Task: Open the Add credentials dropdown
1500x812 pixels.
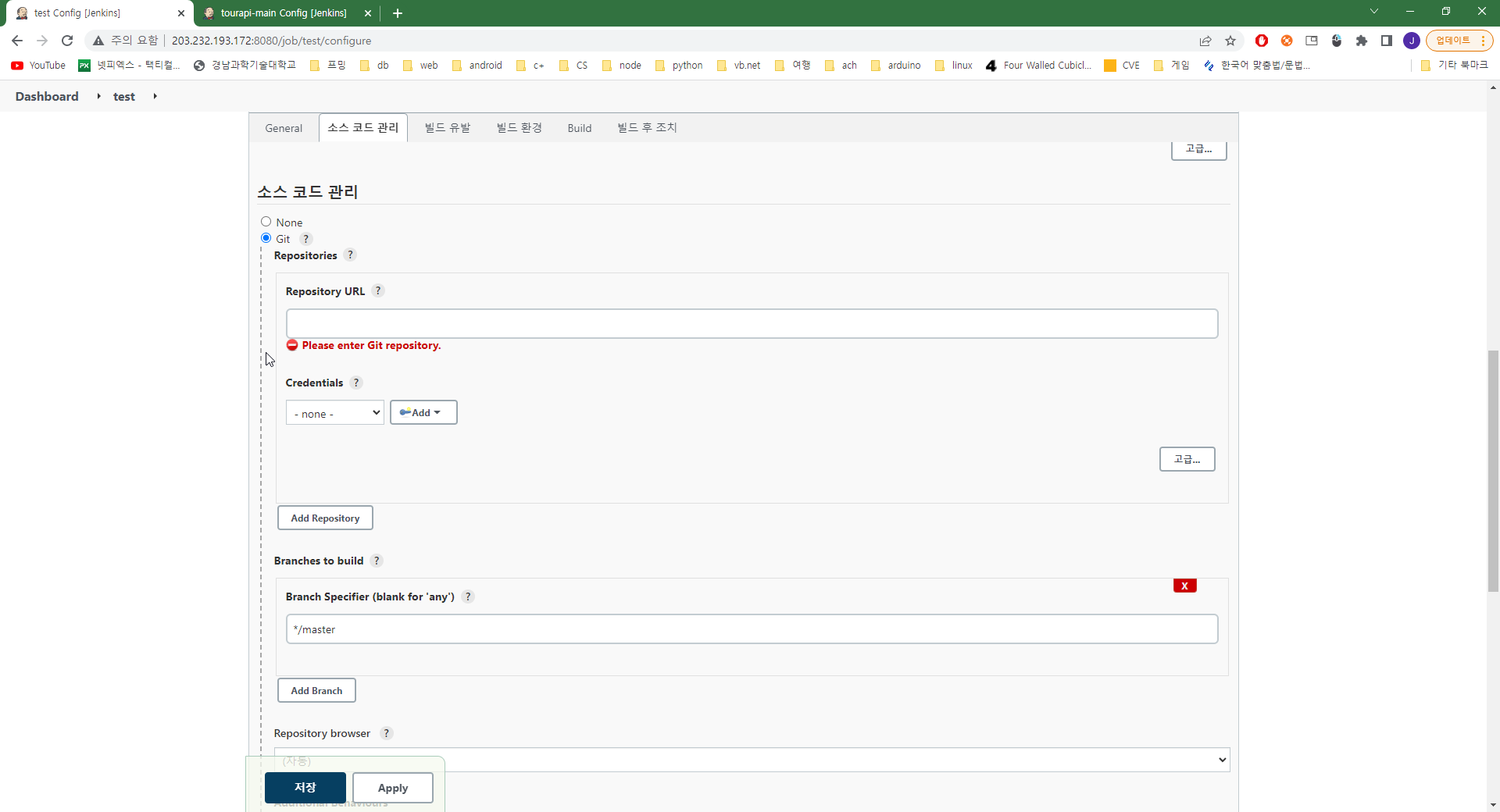Action: click(x=423, y=412)
